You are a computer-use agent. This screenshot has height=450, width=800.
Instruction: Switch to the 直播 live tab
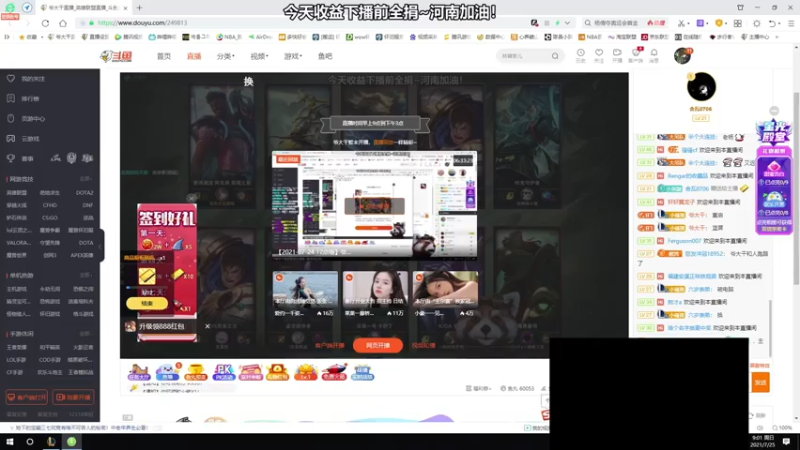[x=194, y=56]
